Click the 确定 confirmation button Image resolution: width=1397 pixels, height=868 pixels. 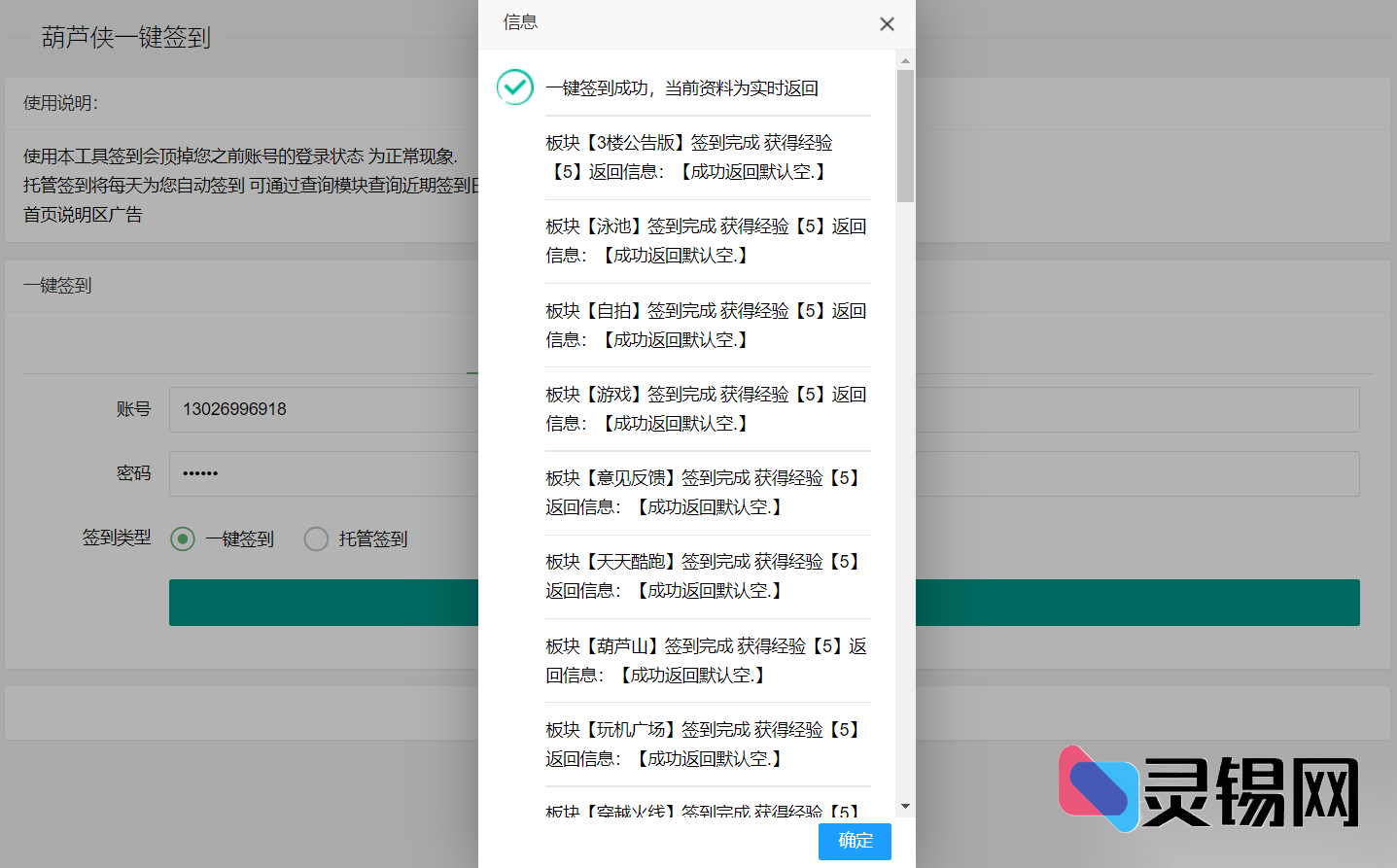click(x=854, y=842)
